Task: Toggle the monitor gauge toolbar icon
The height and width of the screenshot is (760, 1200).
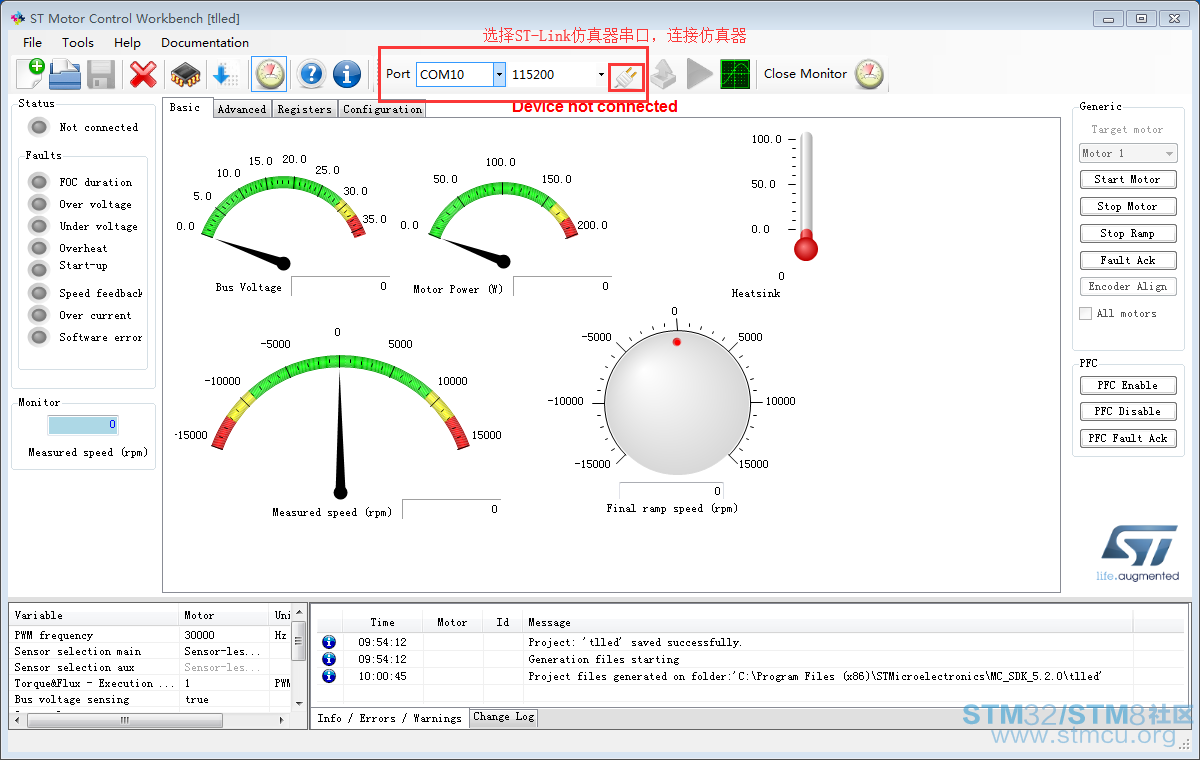Action: click(269, 74)
